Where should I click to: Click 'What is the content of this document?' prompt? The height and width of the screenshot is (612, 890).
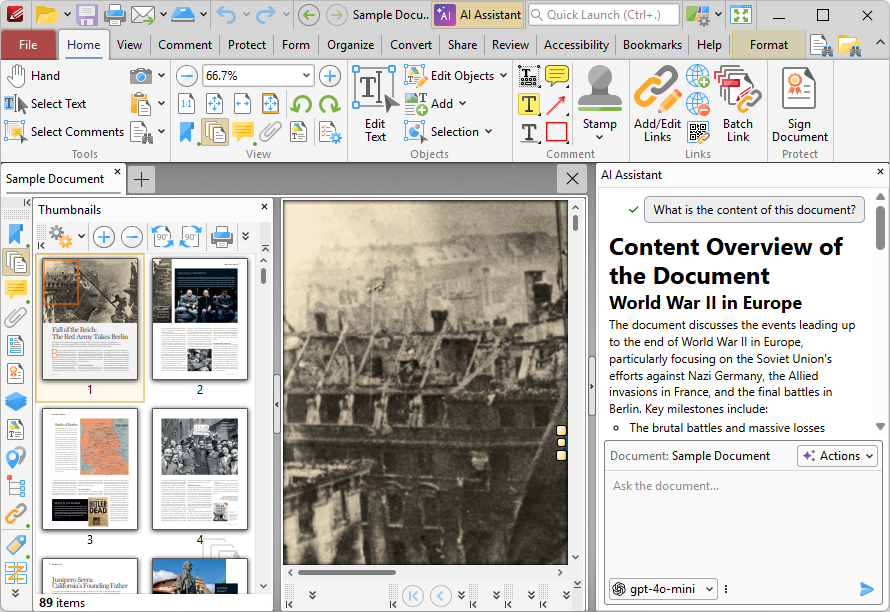754,210
